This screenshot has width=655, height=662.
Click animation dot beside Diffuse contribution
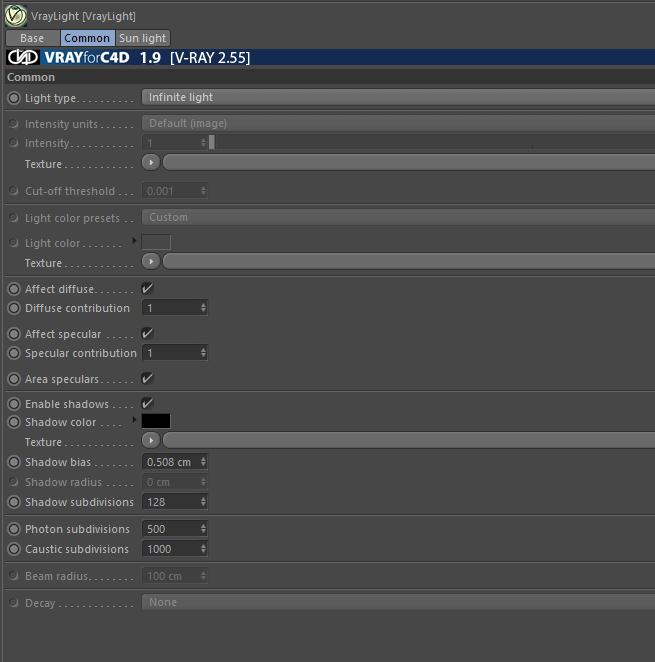pos(14,308)
